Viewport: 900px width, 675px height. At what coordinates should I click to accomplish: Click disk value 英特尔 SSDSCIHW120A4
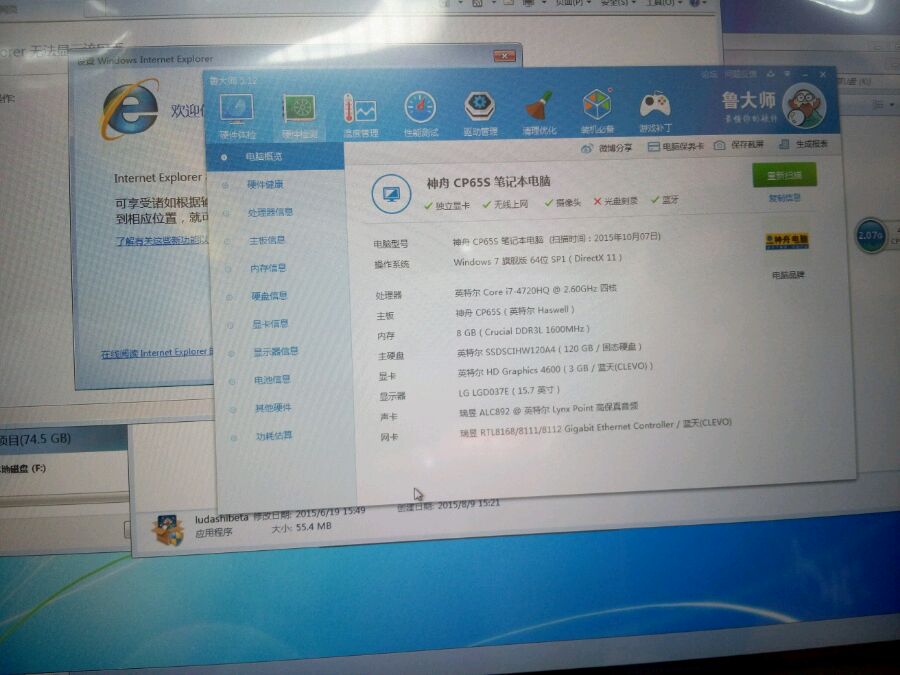[x=549, y=349]
